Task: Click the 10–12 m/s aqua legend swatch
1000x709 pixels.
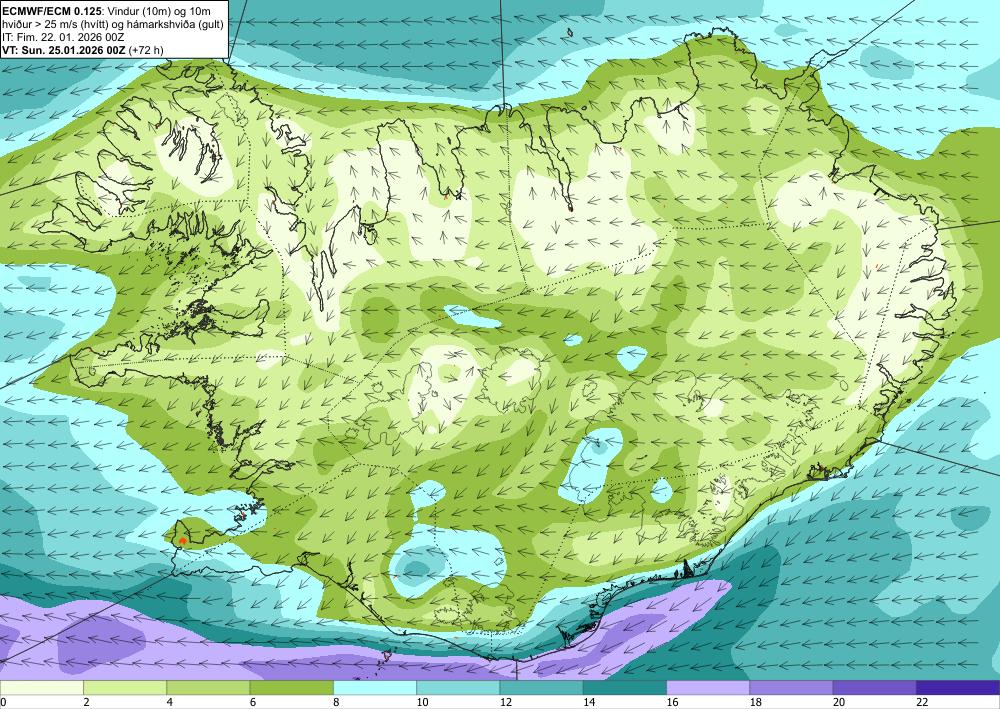Action: coord(459,688)
